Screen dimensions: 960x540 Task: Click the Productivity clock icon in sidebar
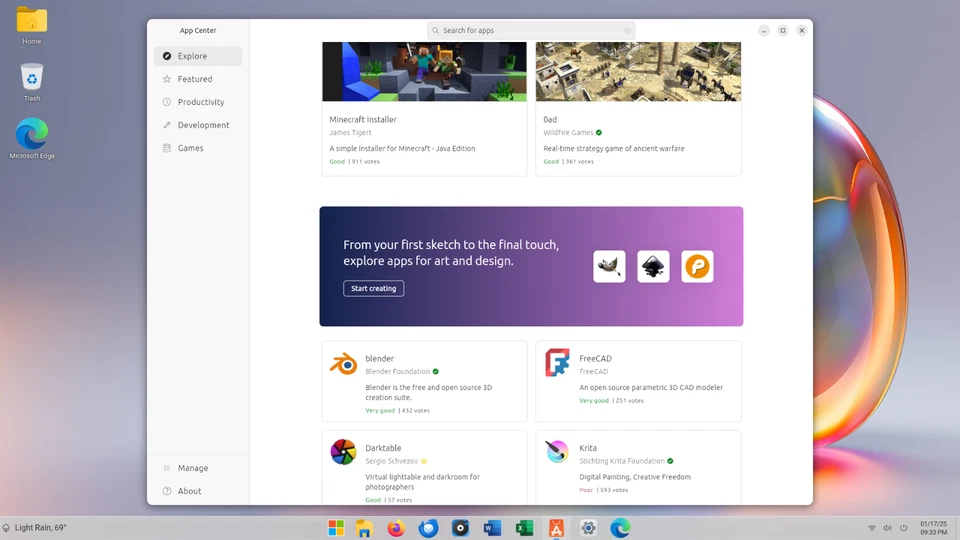[x=167, y=102]
